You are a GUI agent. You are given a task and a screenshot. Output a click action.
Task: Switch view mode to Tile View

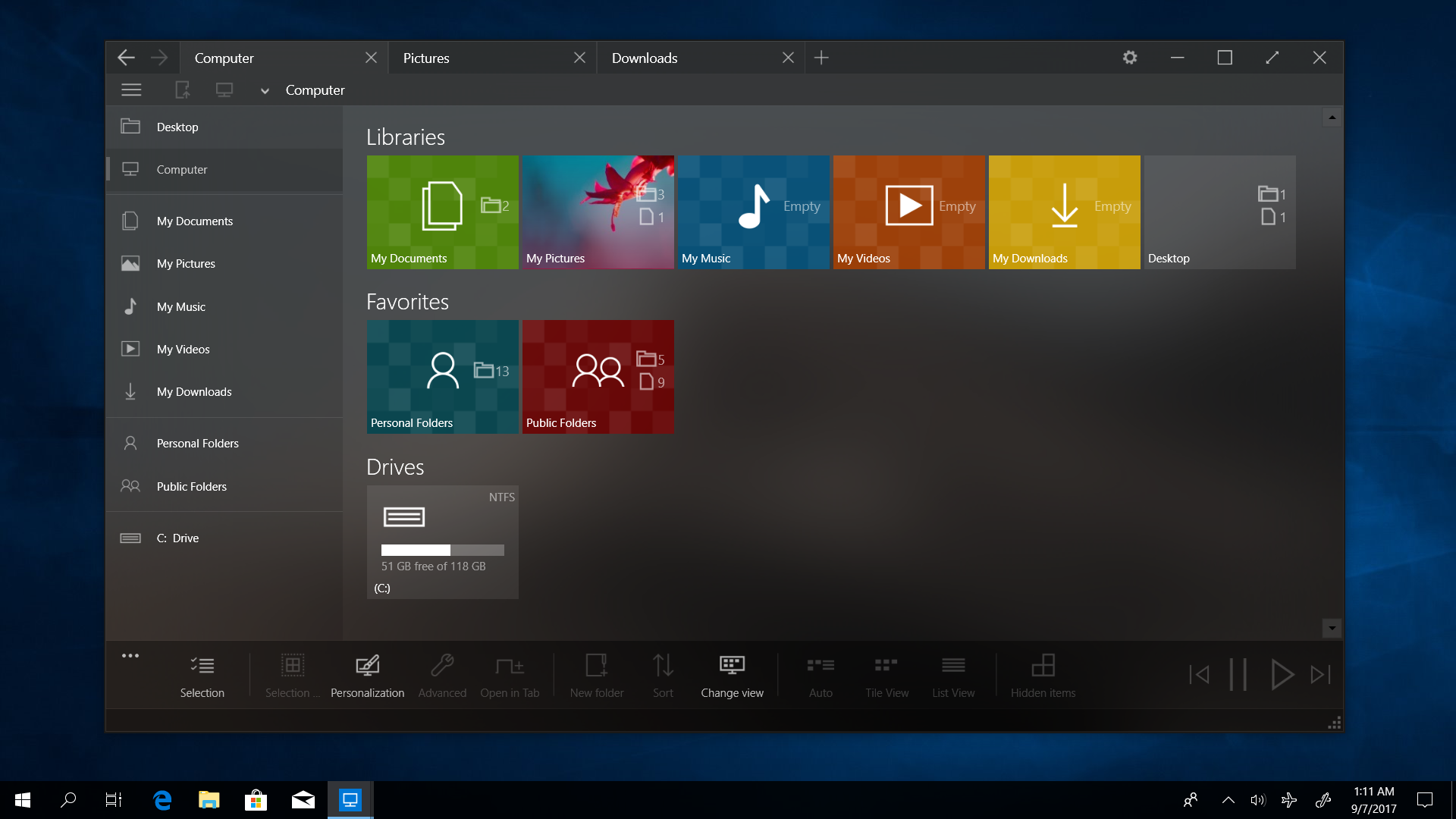coord(886,674)
